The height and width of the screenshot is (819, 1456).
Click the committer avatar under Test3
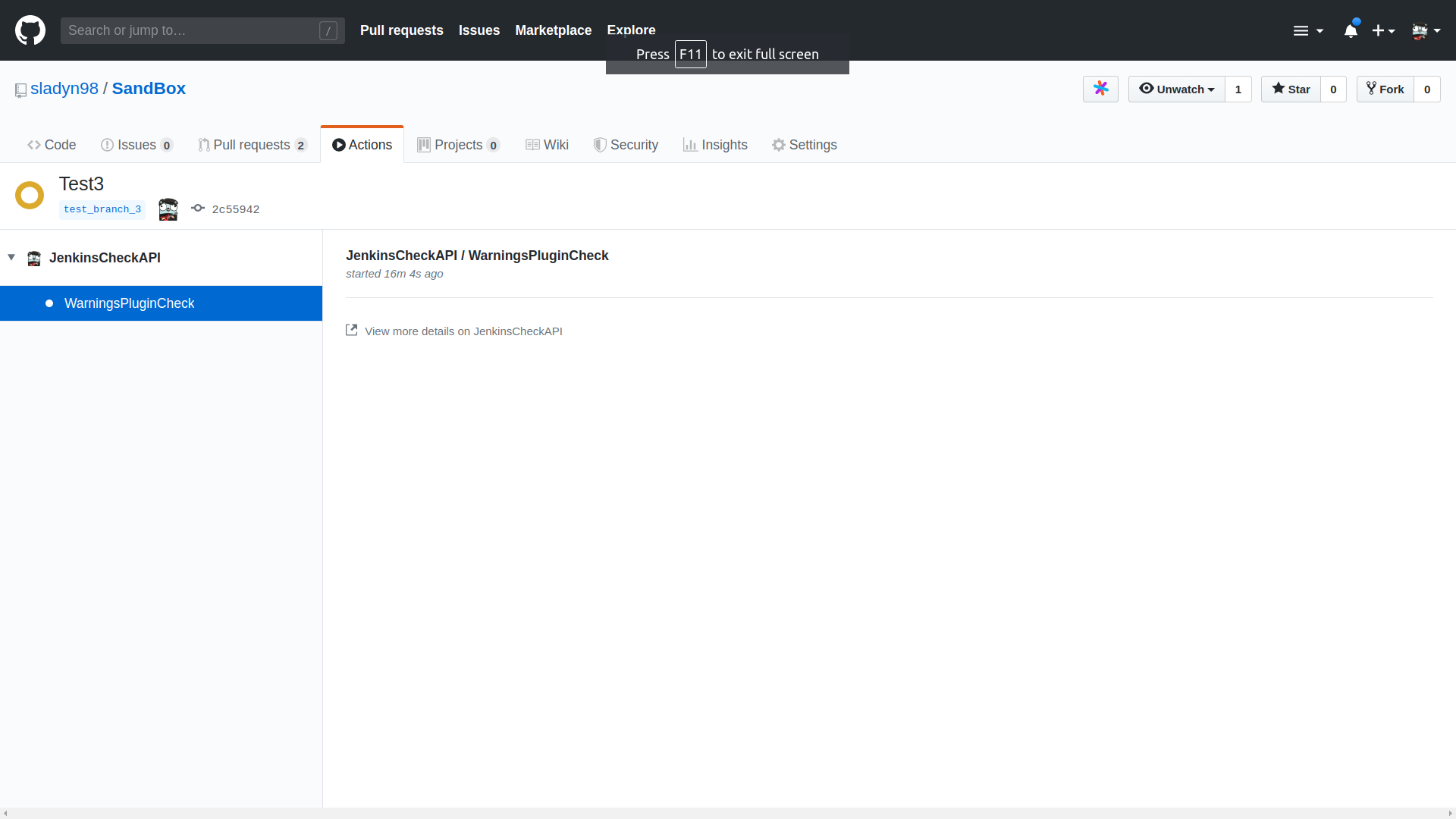pos(168,209)
